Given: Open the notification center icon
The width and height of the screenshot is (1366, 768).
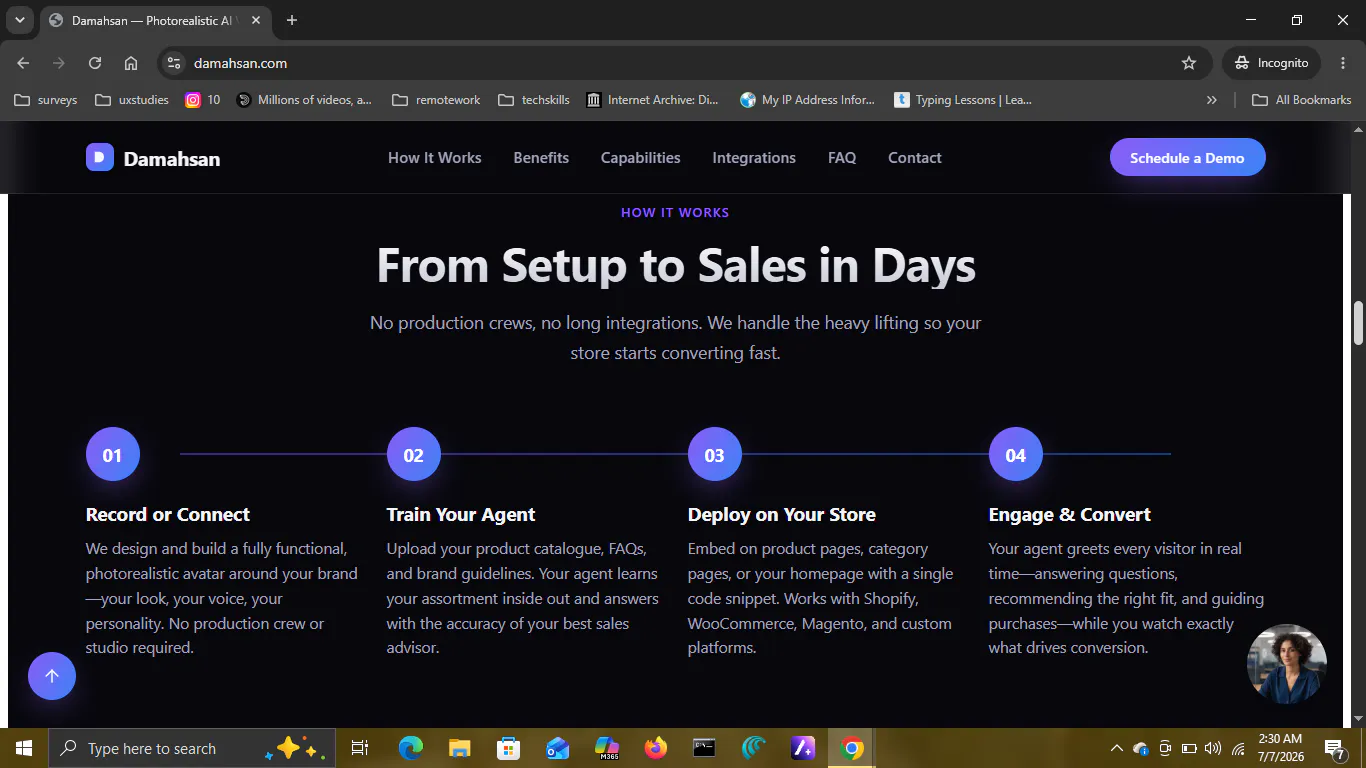Looking at the screenshot, I should (x=1334, y=748).
